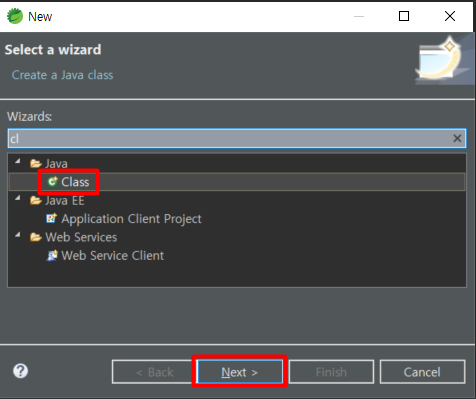476x399 pixels.
Task: Close the New dialog window
Action: [x=450, y=16]
